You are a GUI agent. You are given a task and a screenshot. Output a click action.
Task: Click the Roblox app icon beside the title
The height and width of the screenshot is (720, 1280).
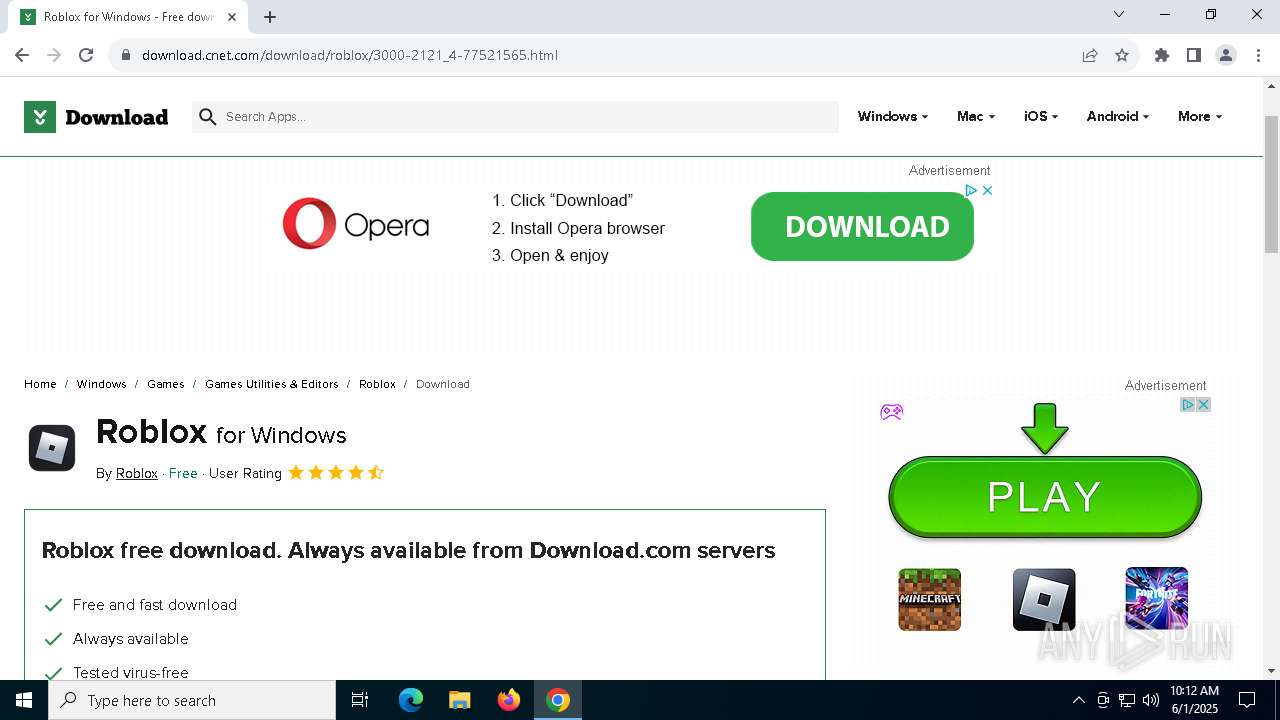[52, 448]
